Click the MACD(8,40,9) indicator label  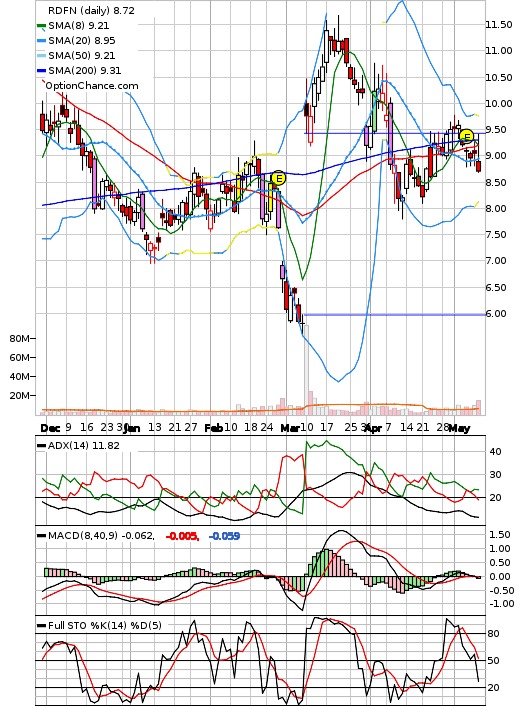click(x=101, y=536)
